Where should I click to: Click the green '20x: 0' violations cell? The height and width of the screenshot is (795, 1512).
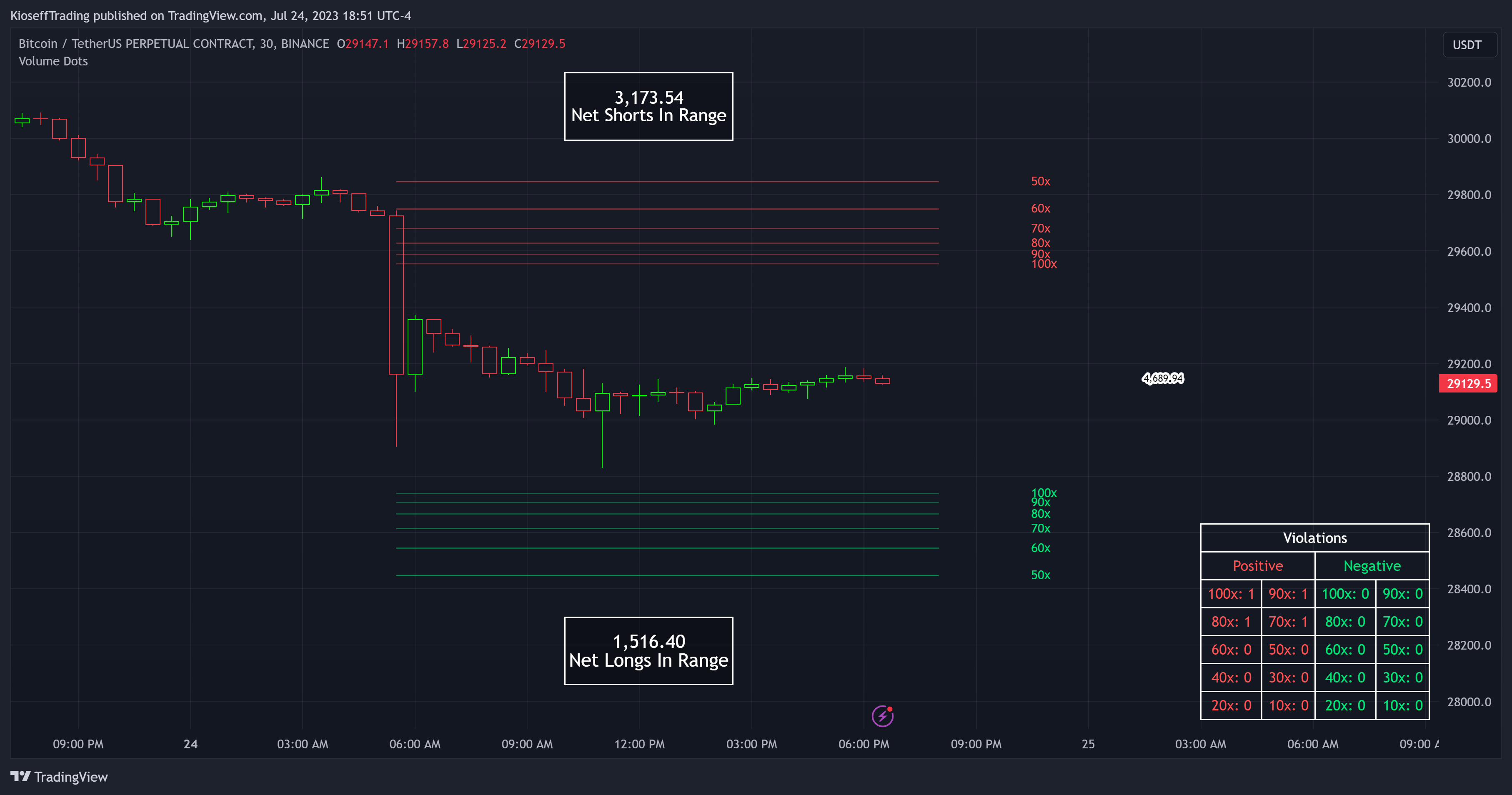click(1345, 705)
